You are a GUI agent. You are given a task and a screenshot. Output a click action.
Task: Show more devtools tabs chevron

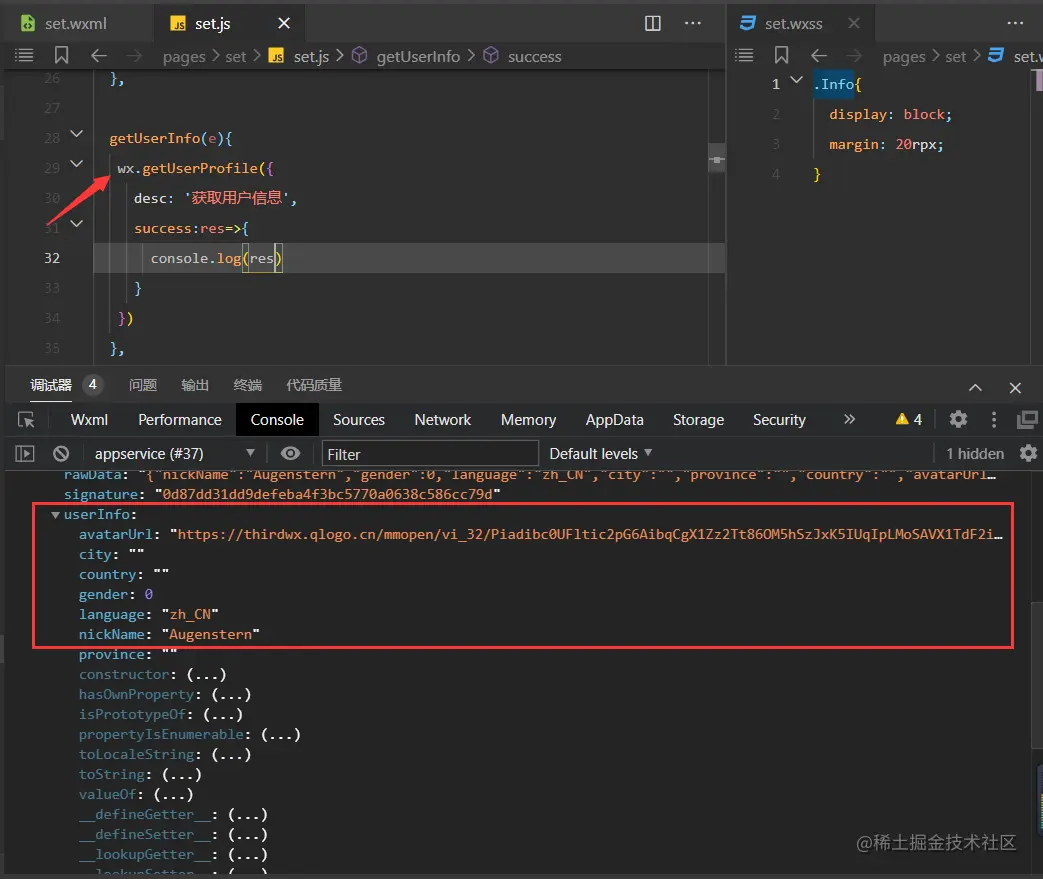[x=849, y=419]
